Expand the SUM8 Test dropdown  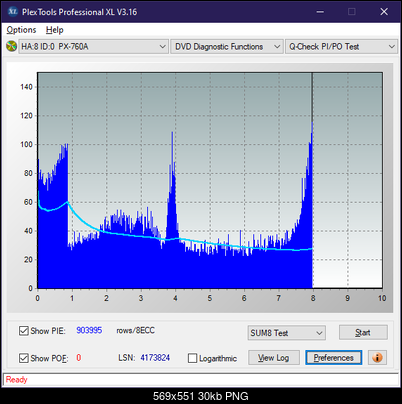pyautogui.click(x=287, y=333)
